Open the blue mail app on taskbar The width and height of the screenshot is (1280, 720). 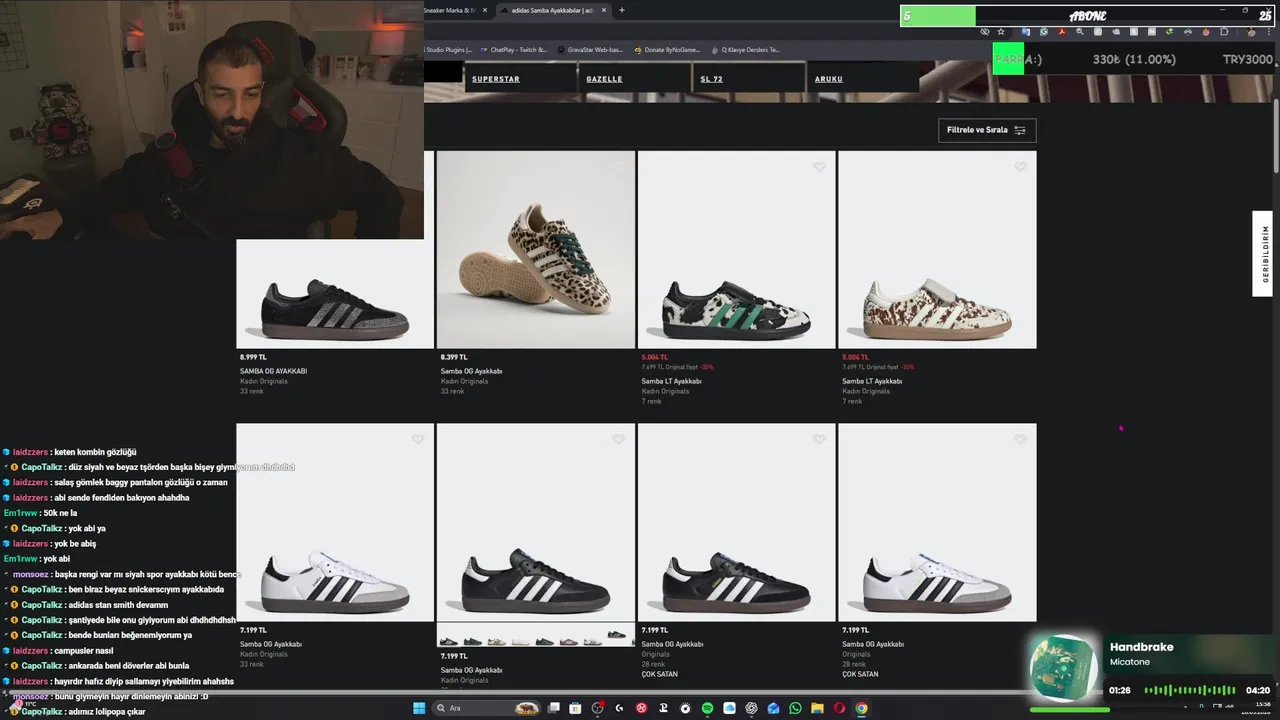pyautogui.click(x=773, y=708)
